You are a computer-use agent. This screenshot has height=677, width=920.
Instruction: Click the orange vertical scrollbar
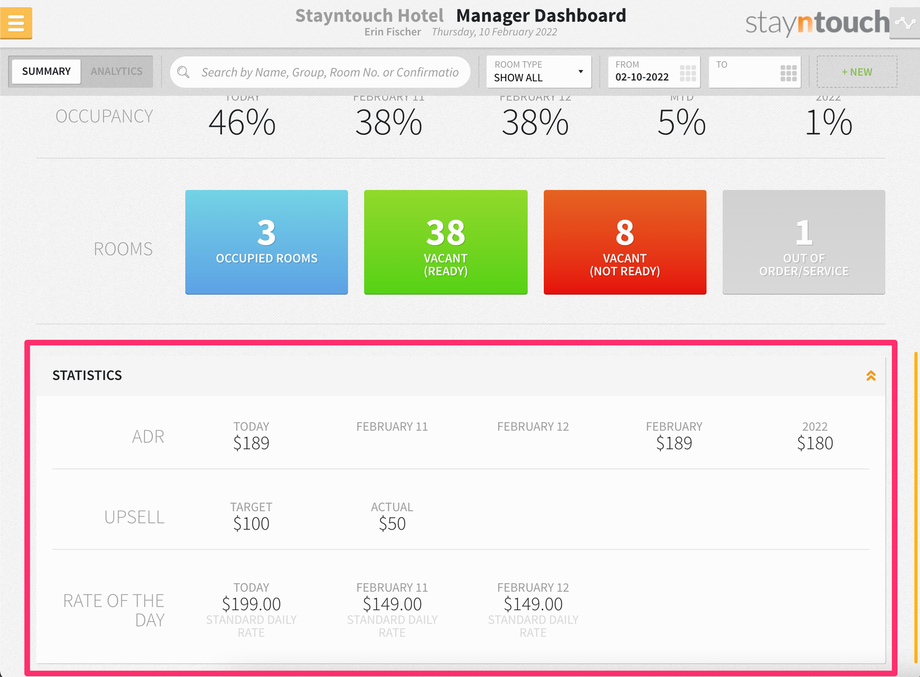pyautogui.click(x=916, y=507)
